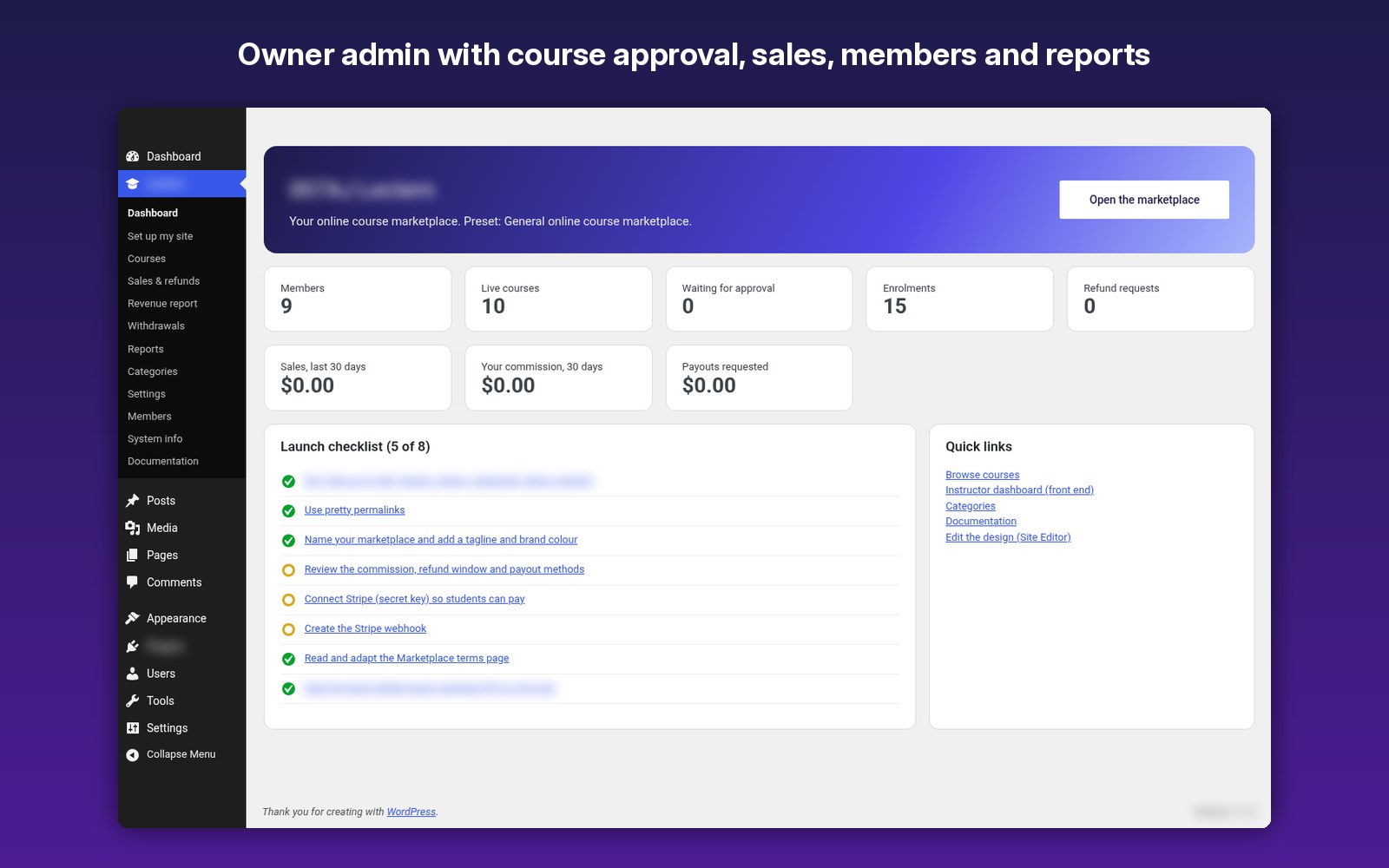Open the Withdrawals submenu item
This screenshot has width=1389, height=868.
tap(156, 326)
